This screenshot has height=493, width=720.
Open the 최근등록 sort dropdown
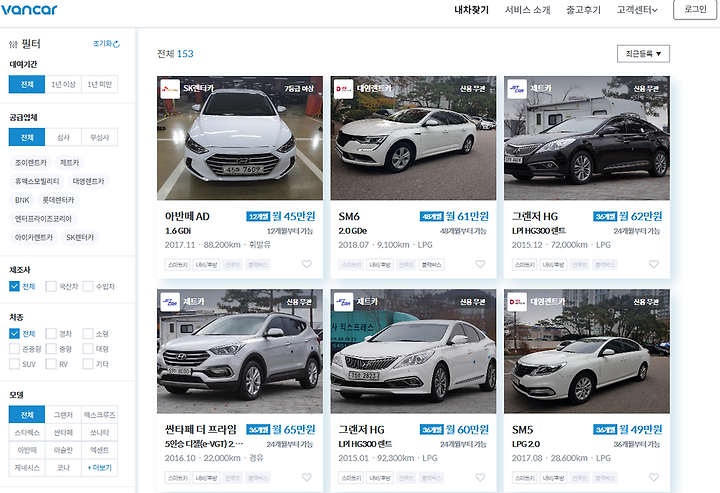click(x=643, y=54)
